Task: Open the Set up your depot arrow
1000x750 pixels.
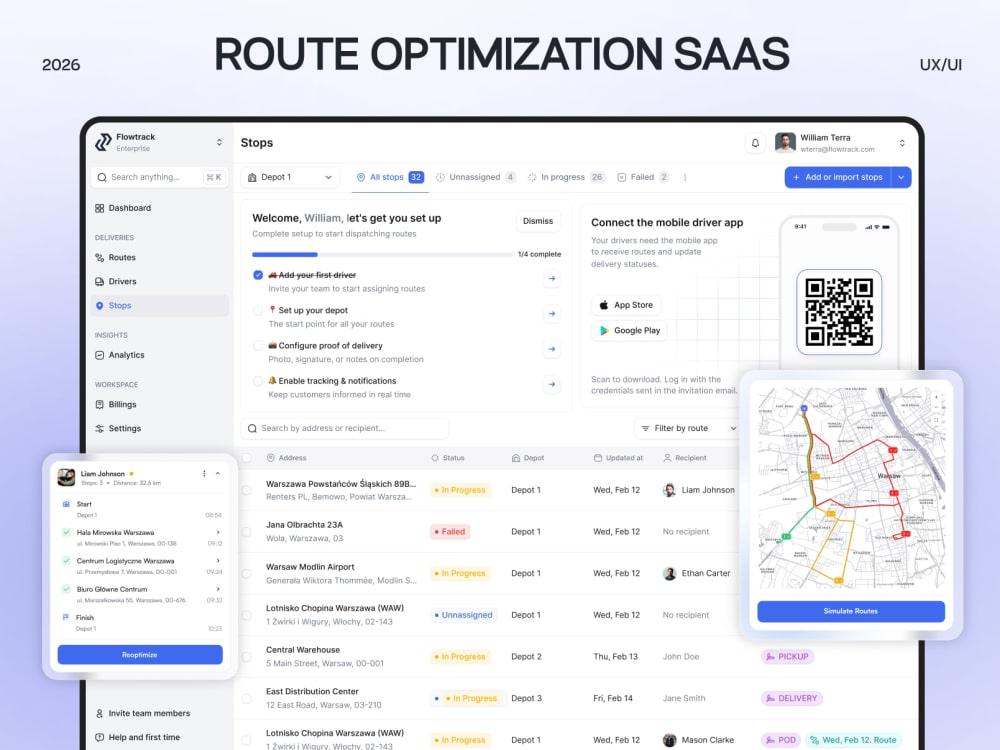Action: pyautogui.click(x=552, y=314)
